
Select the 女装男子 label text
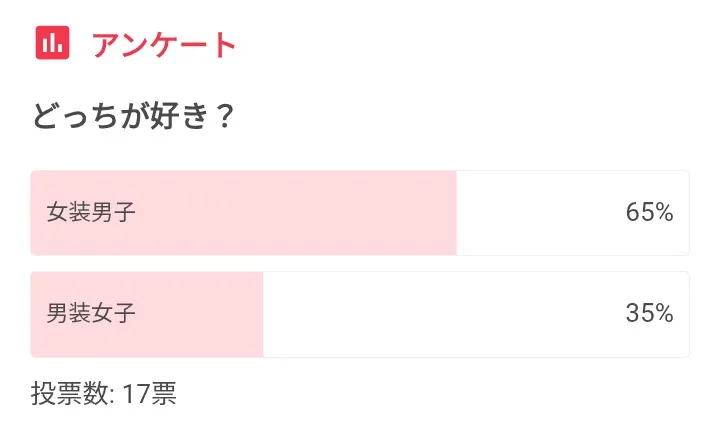coord(91,213)
